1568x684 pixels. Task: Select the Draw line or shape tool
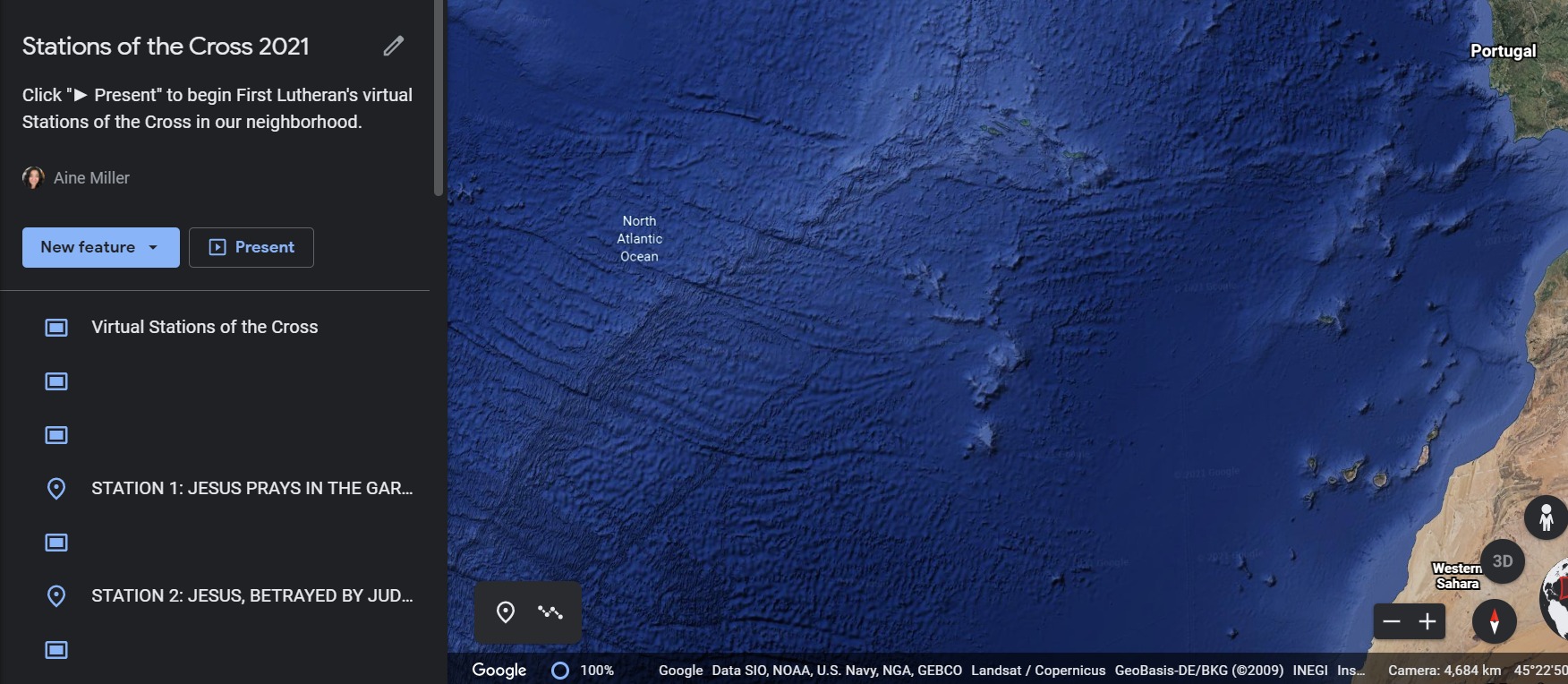pos(550,612)
